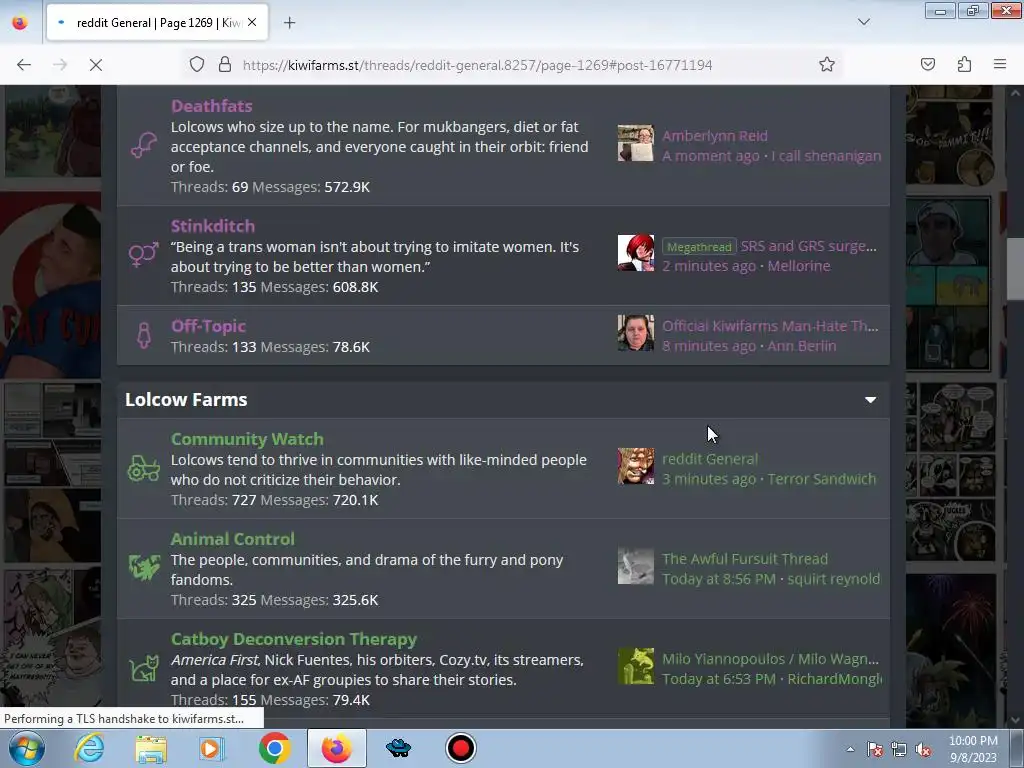Launch Internet Explorer from the taskbar

coord(89,748)
